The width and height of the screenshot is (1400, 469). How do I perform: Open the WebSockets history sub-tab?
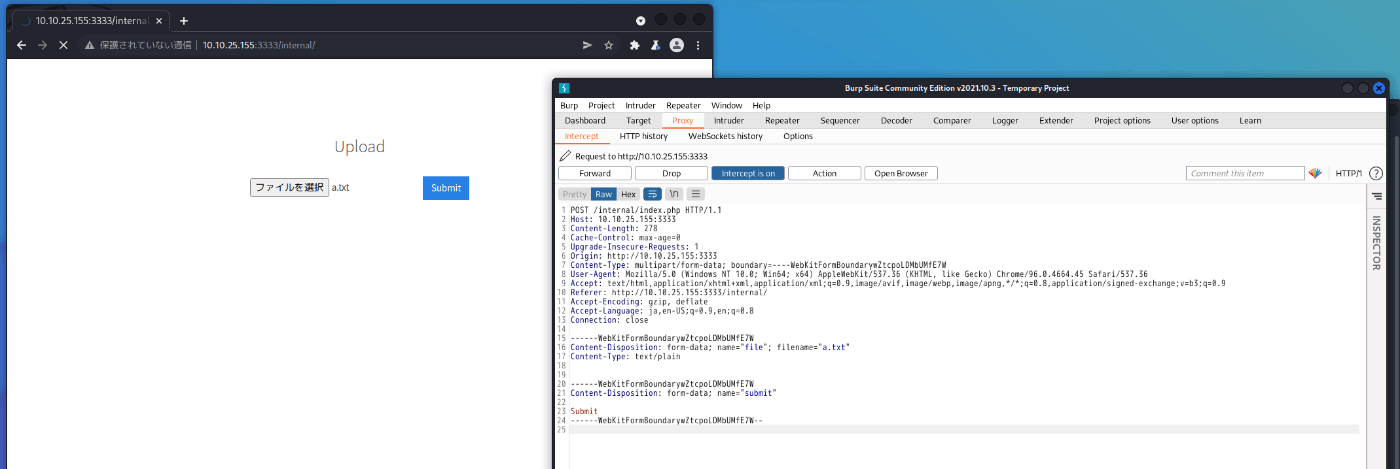click(x=726, y=136)
